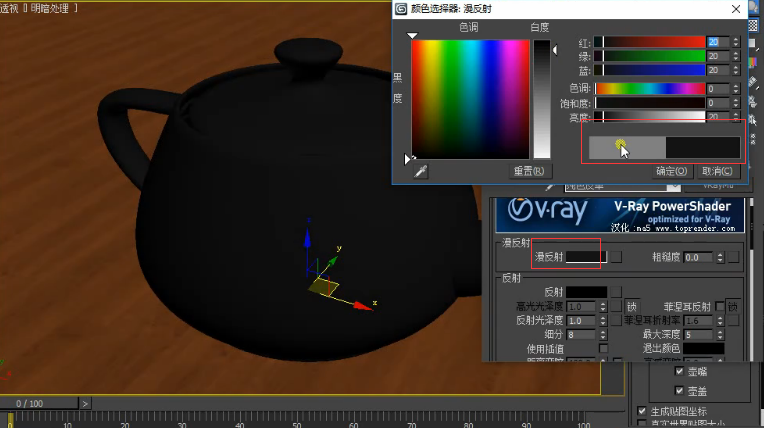
Task: Adjust the Green value spinner arrows
Action: pos(736,57)
